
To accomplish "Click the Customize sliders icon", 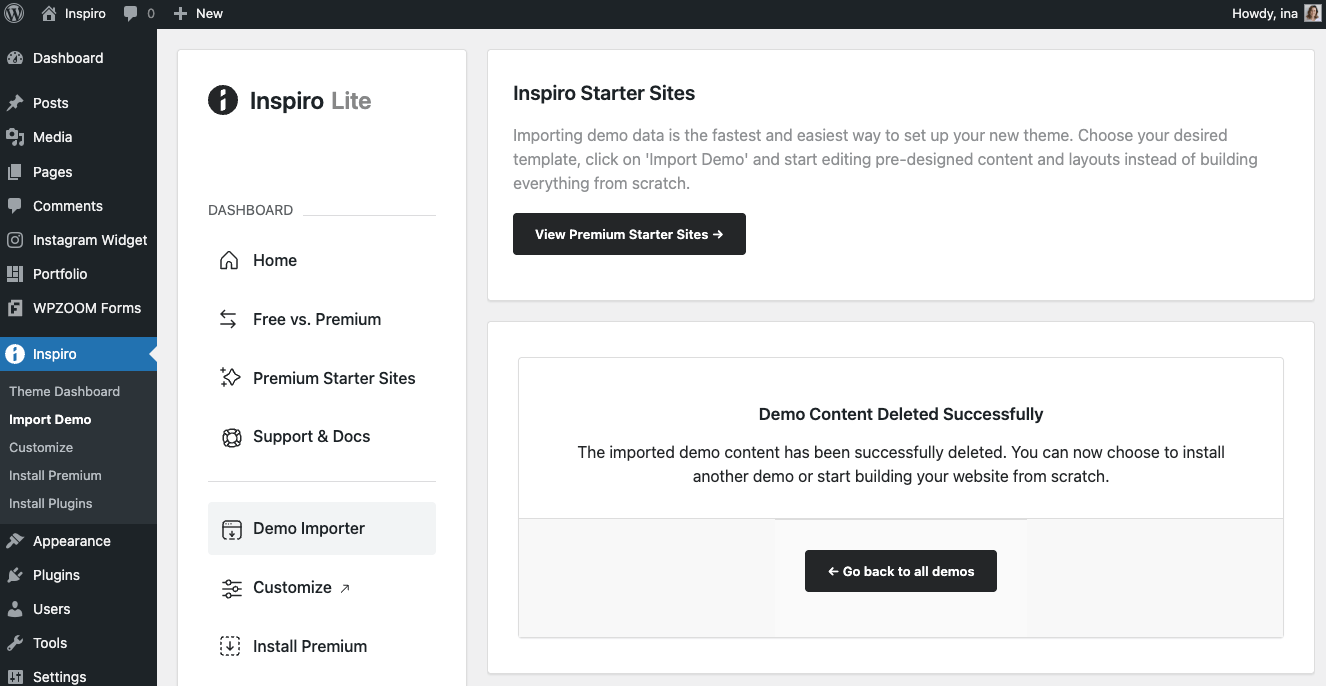I will [x=231, y=588].
